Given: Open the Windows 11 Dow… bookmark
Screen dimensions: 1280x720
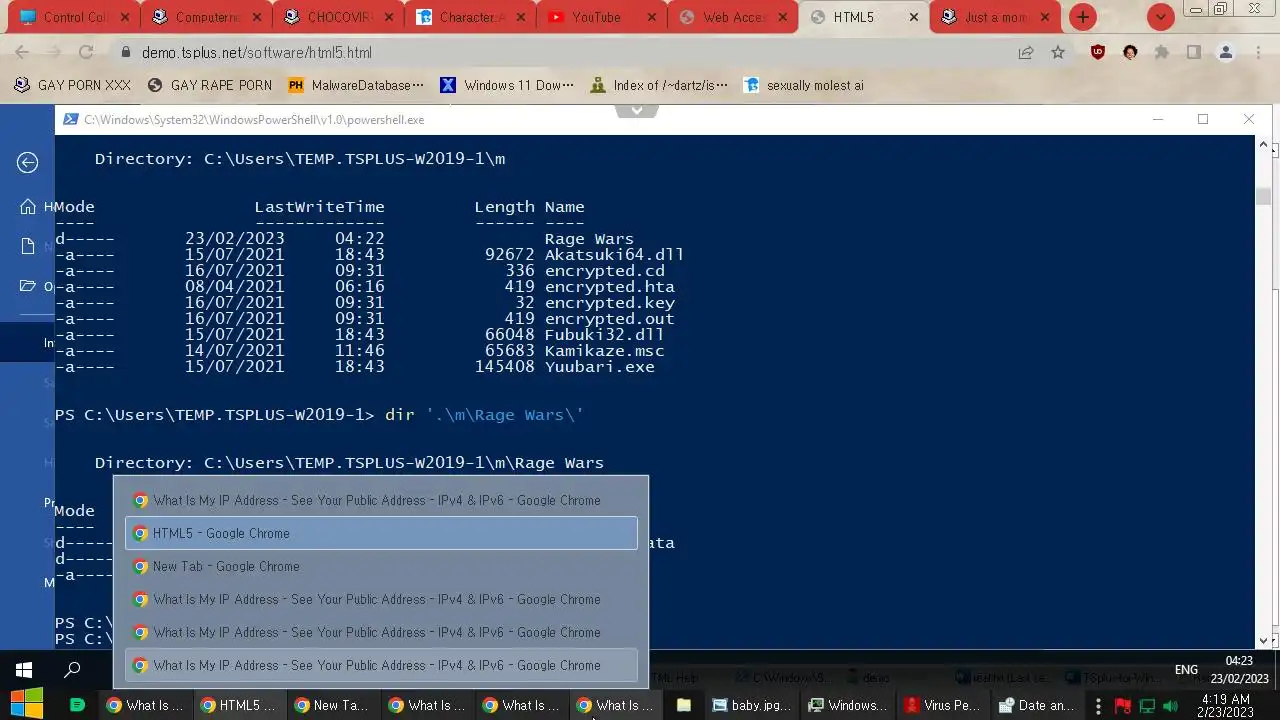Looking at the screenshot, I should coord(507,85).
